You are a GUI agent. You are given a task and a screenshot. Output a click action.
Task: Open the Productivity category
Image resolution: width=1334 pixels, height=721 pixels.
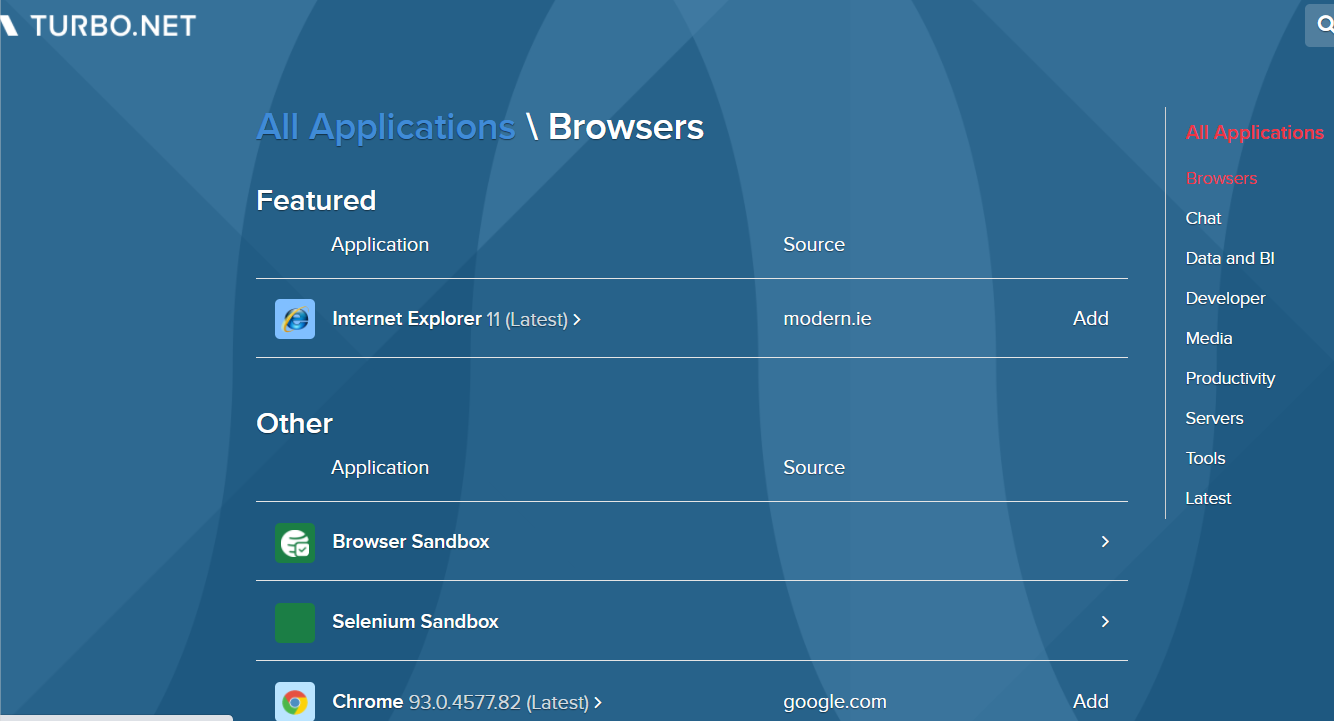(x=1230, y=378)
